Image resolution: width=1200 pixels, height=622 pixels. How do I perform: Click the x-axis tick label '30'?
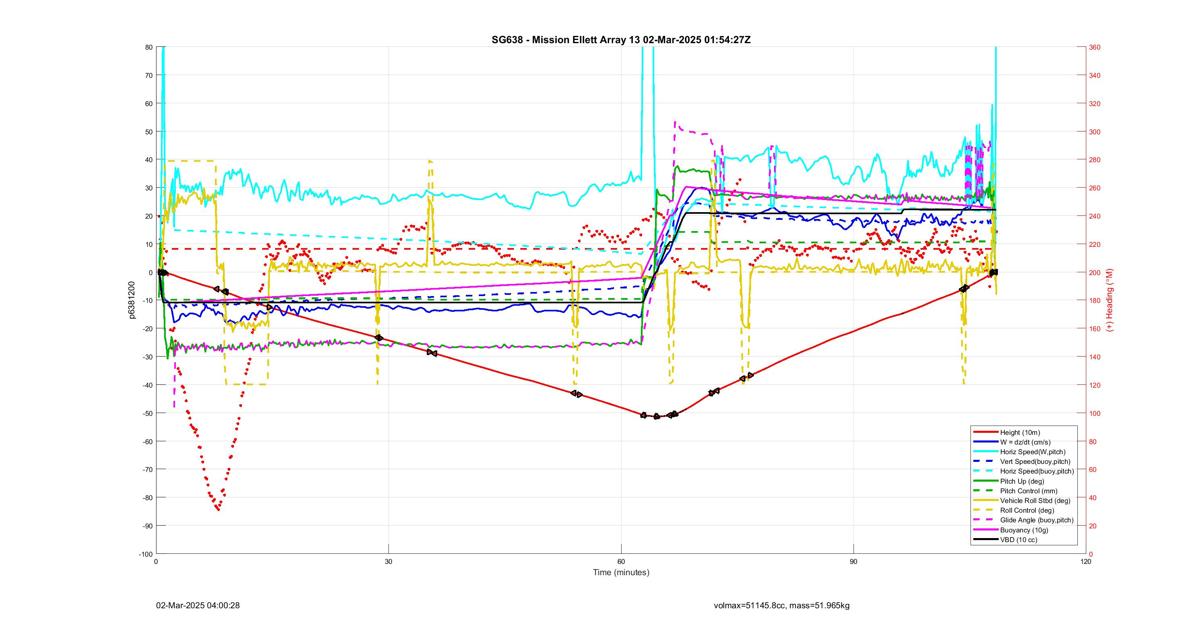click(388, 562)
